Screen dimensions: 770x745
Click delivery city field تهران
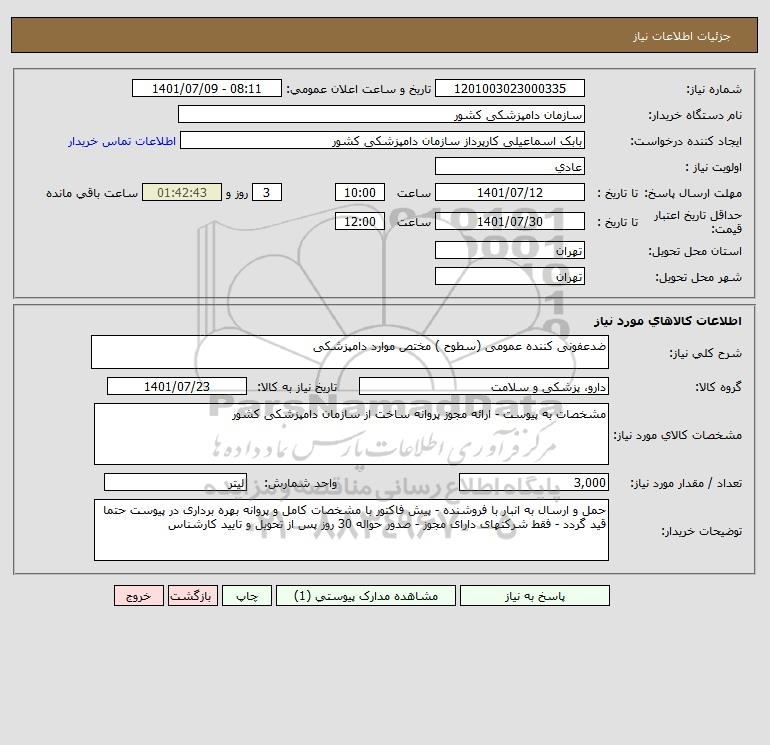point(510,276)
